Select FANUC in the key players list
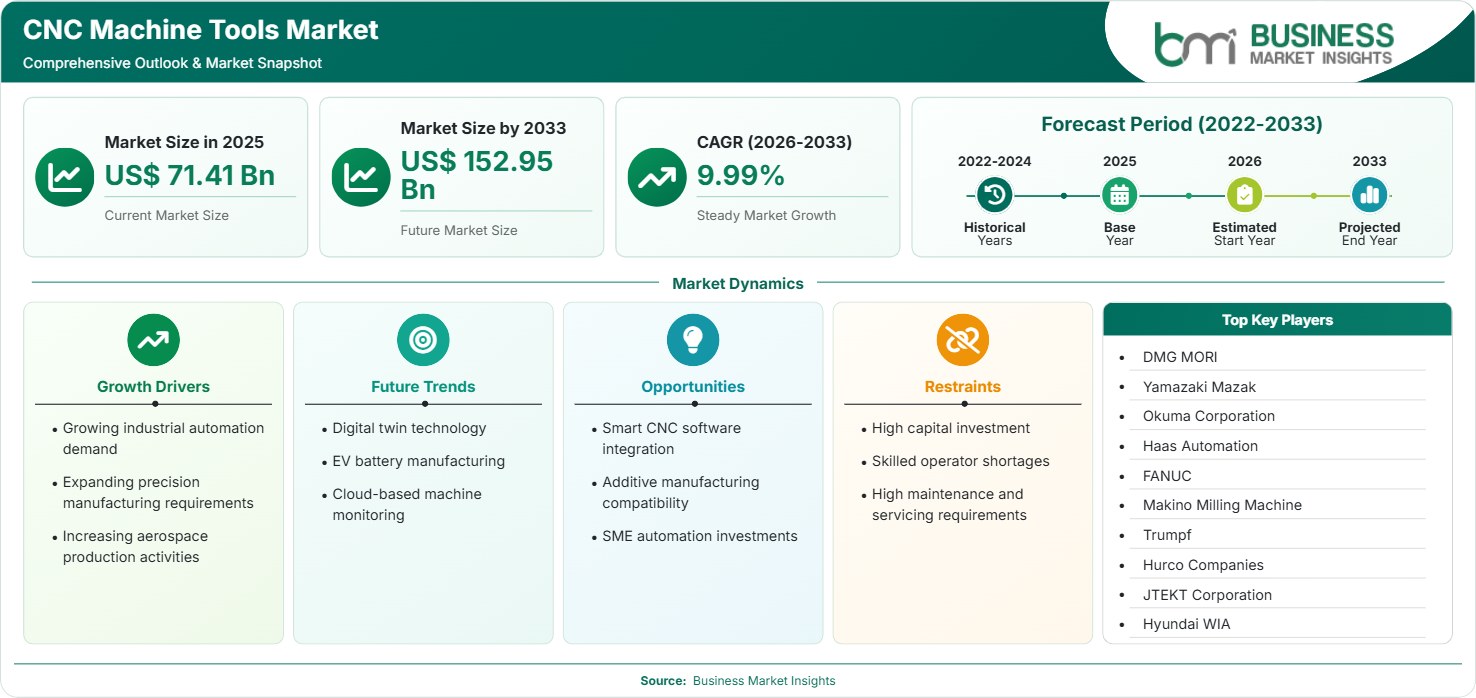 click(1167, 476)
